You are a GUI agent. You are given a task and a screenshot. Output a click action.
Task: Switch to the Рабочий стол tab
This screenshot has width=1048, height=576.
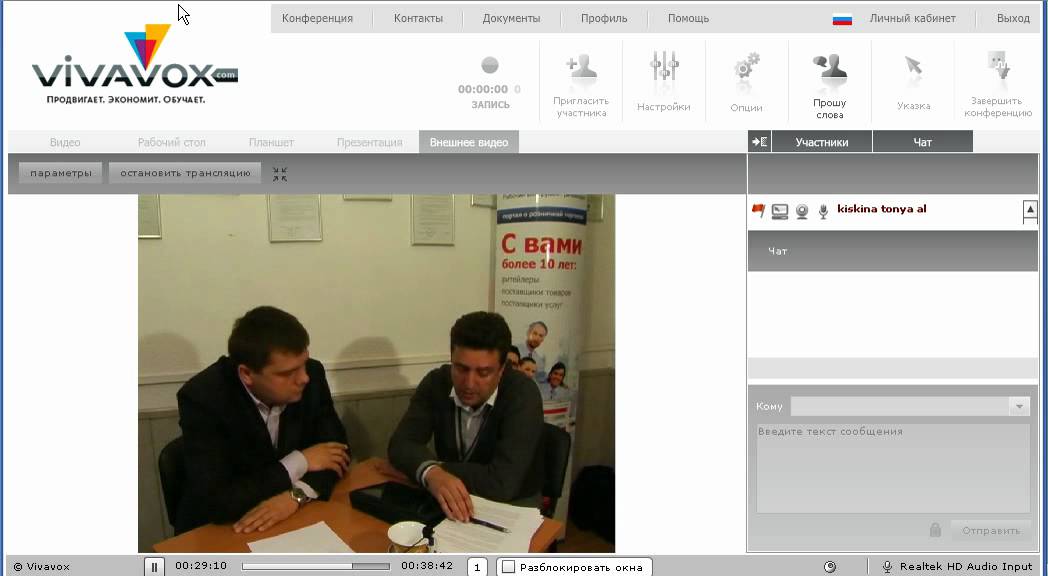click(x=172, y=142)
